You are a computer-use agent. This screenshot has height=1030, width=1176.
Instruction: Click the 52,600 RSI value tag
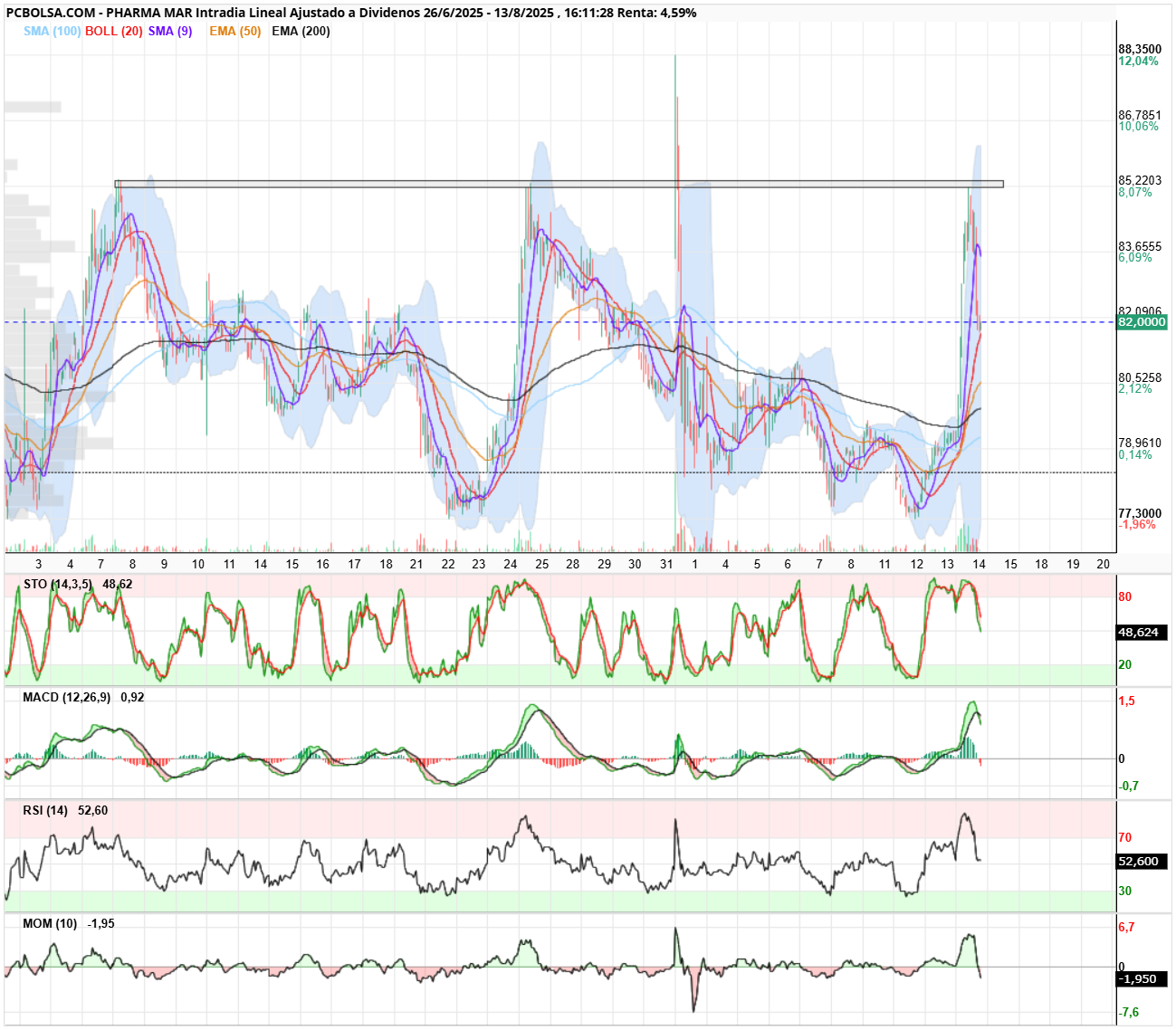1142,862
